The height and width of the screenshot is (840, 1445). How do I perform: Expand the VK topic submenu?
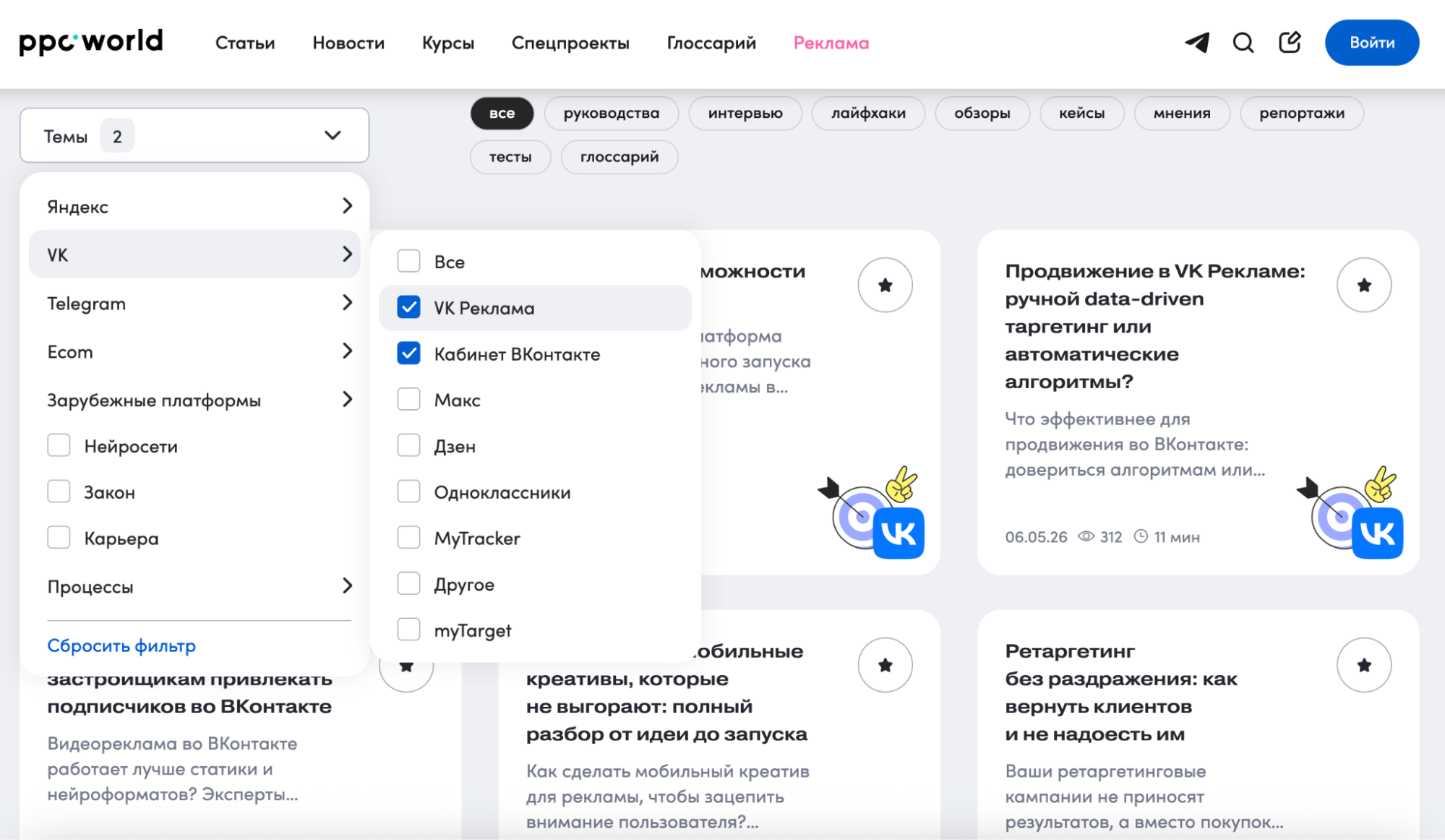pyautogui.click(x=194, y=254)
